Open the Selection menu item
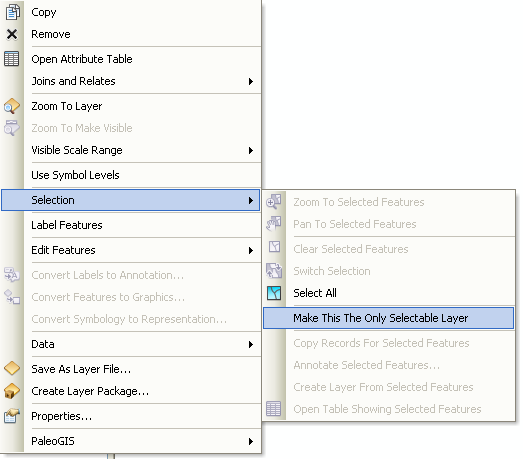The height and width of the screenshot is (459, 523). click(x=131, y=200)
